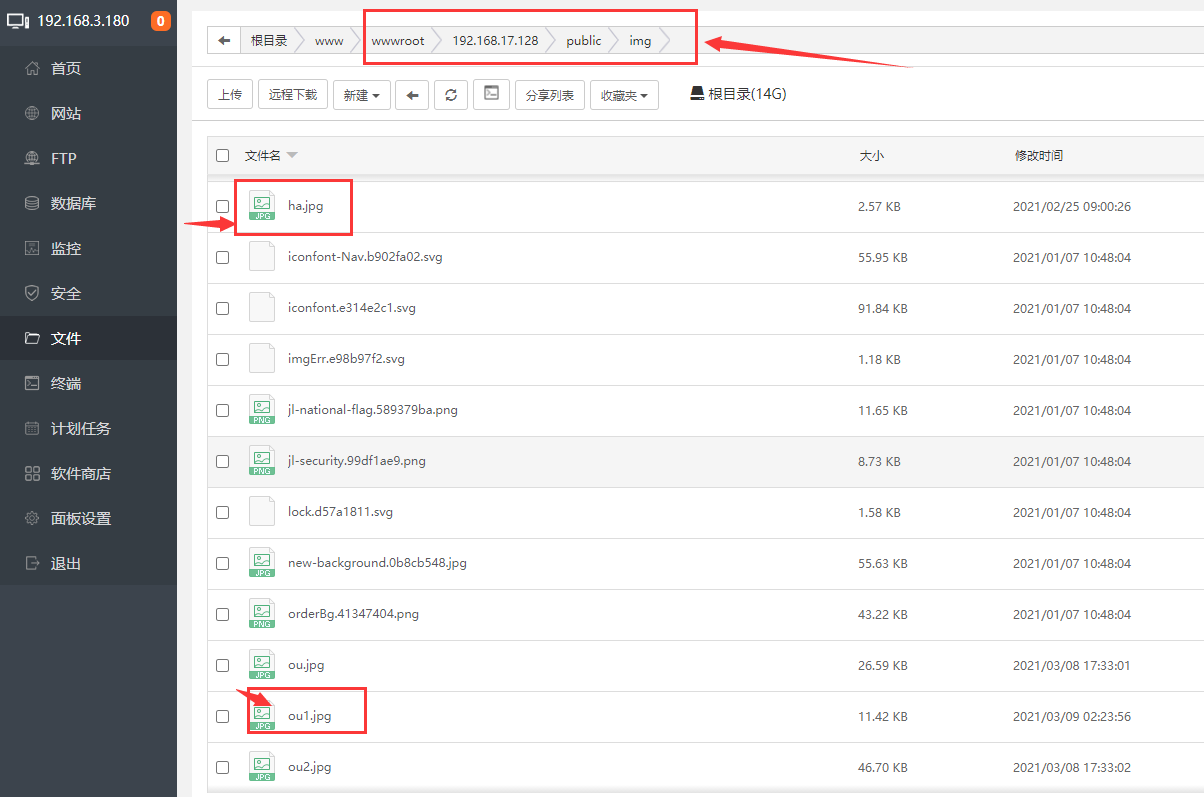Check the box for ha.jpg
This screenshot has height=797, width=1204.
[222, 207]
